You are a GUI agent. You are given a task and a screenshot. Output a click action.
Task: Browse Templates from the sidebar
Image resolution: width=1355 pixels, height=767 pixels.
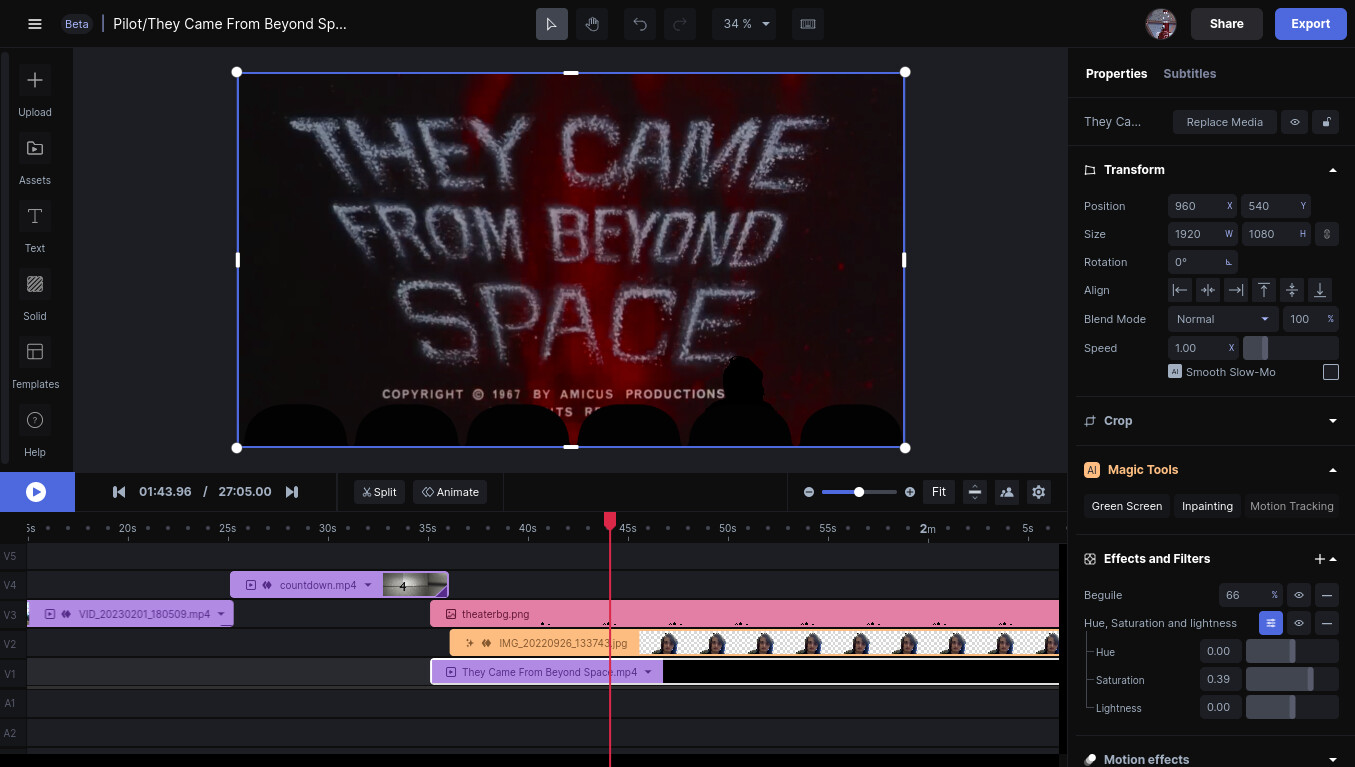pos(35,364)
